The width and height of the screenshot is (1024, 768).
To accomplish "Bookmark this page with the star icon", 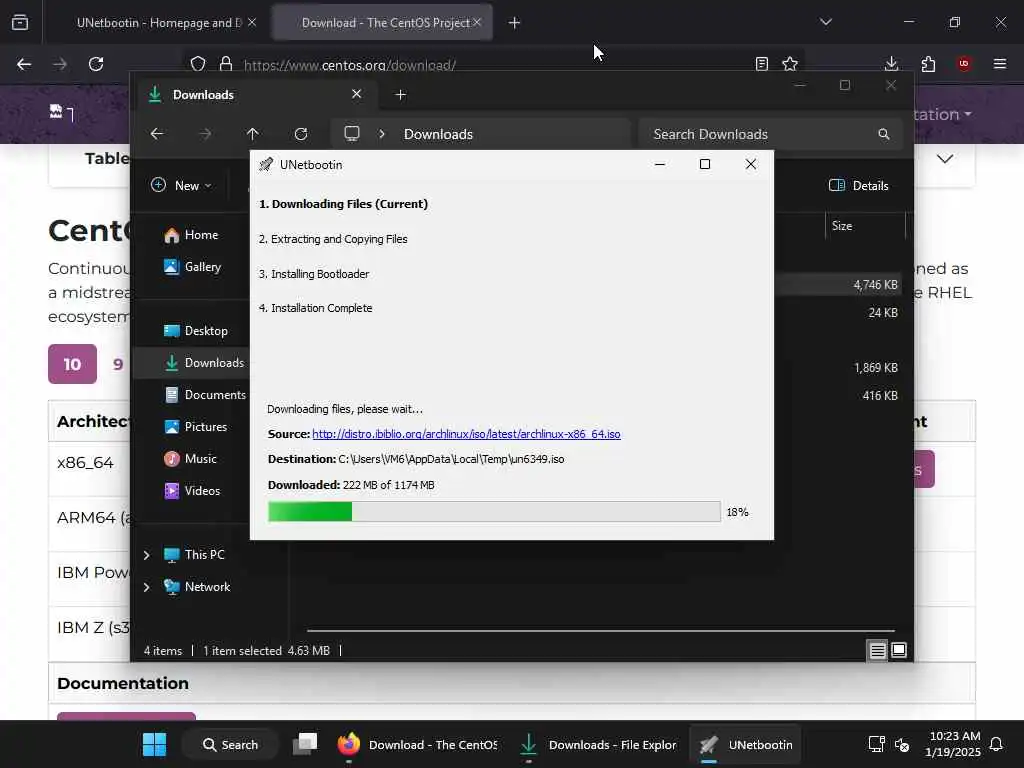I will (x=790, y=64).
